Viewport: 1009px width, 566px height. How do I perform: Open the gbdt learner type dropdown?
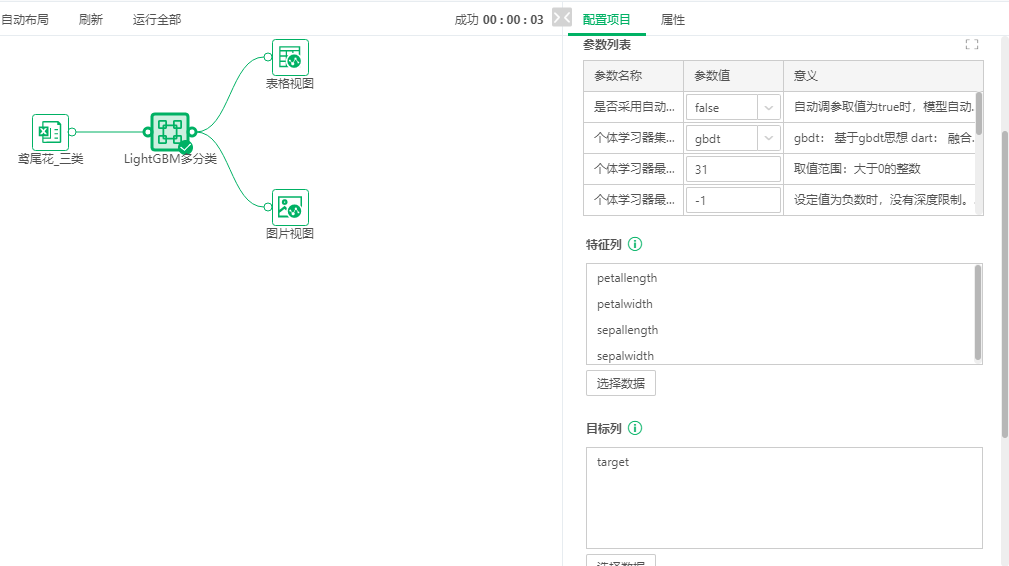[x=733, y=138]
